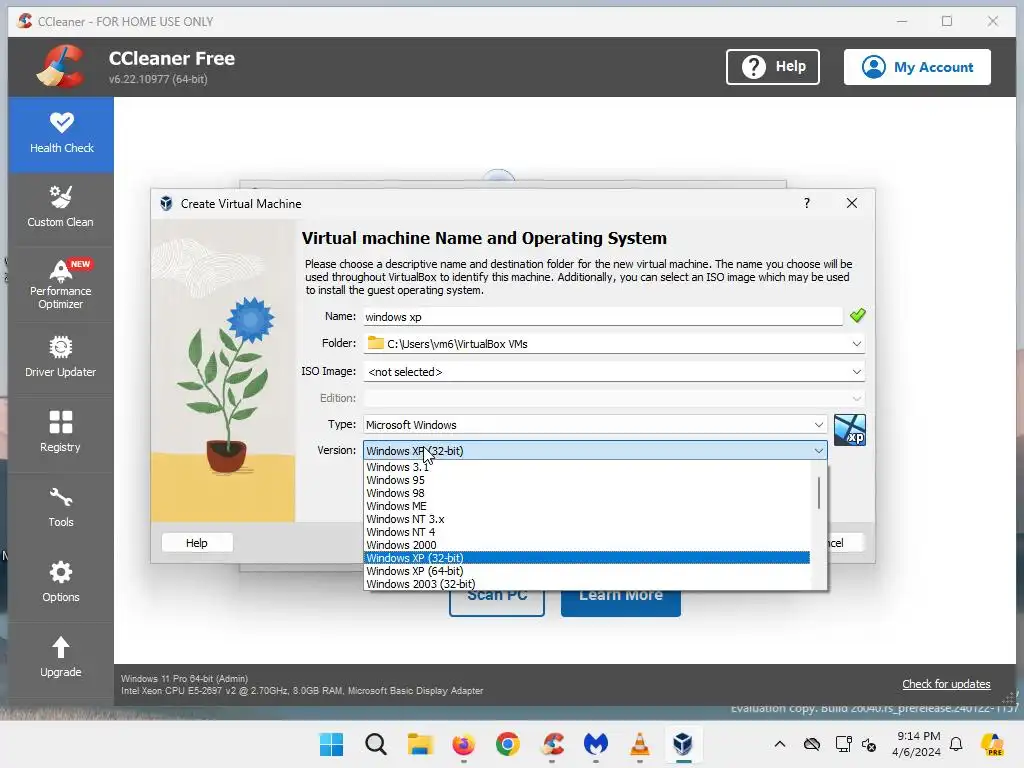Click the speaker muted tray icon
This screenshot has height=768, width=1024.
pos(869,744)
